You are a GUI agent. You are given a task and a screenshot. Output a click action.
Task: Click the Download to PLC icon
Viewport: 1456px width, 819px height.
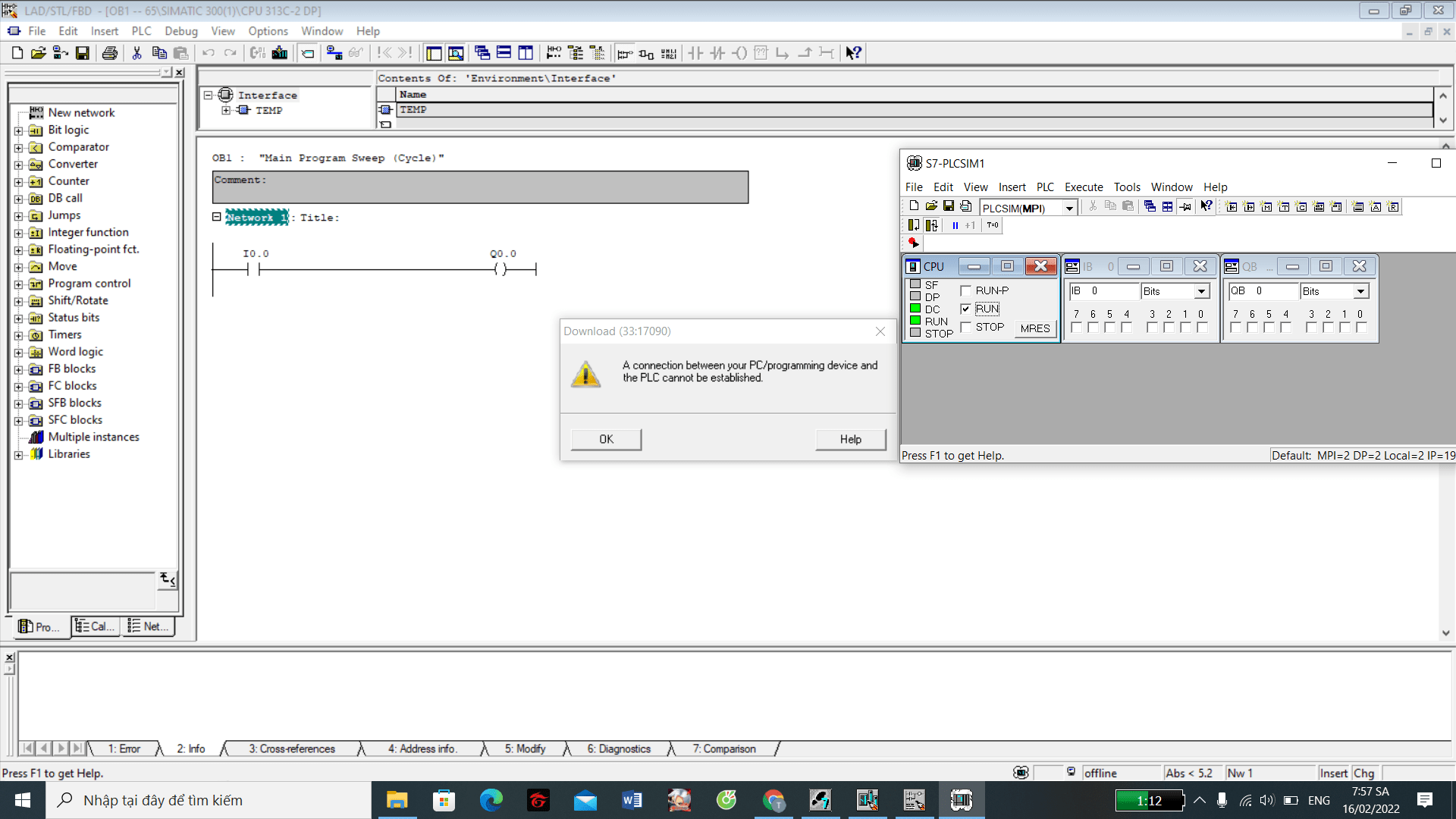coord(279,53)
